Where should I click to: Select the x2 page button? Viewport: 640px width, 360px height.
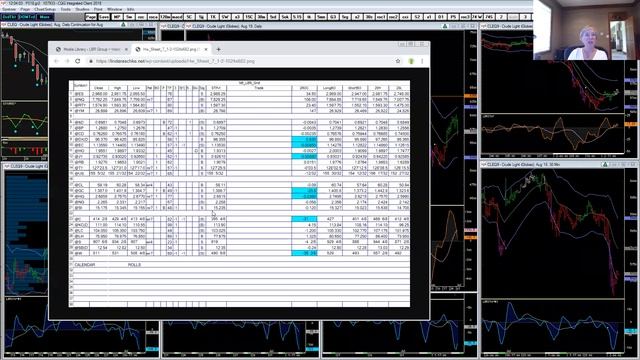pyautogui.click(x=357, y=17)
